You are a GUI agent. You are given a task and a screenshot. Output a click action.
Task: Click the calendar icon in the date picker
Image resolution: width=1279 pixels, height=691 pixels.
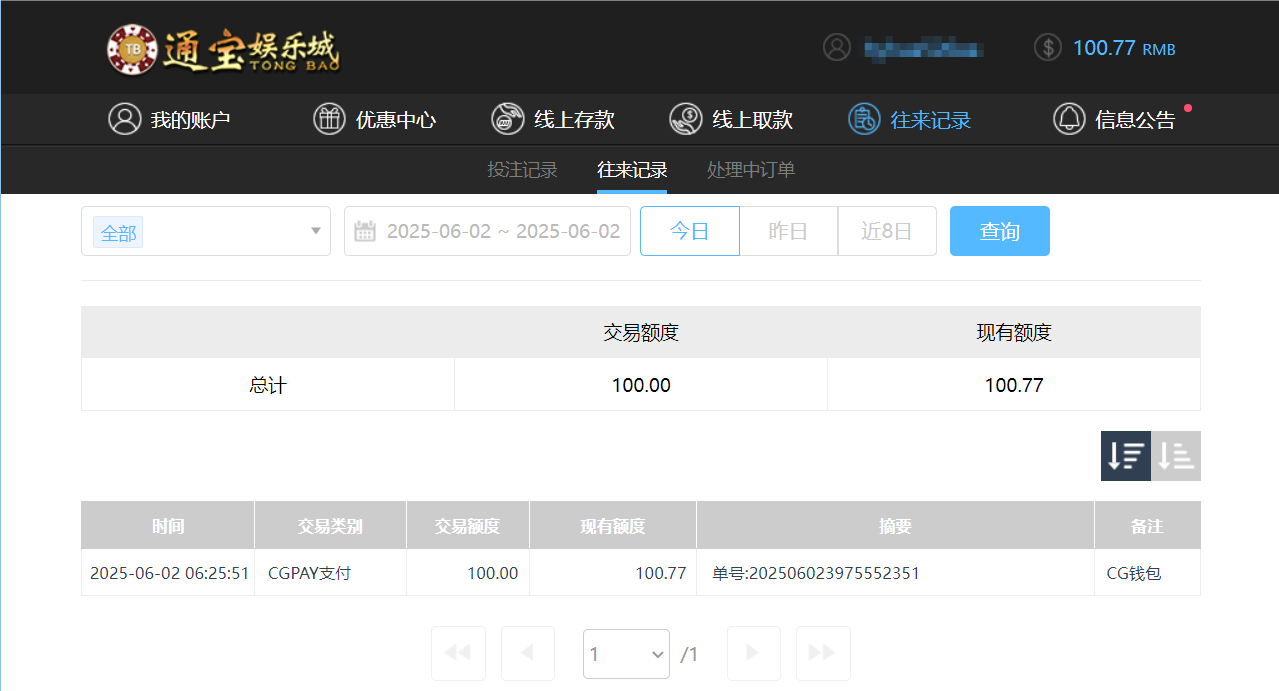[x=364, y=231]
